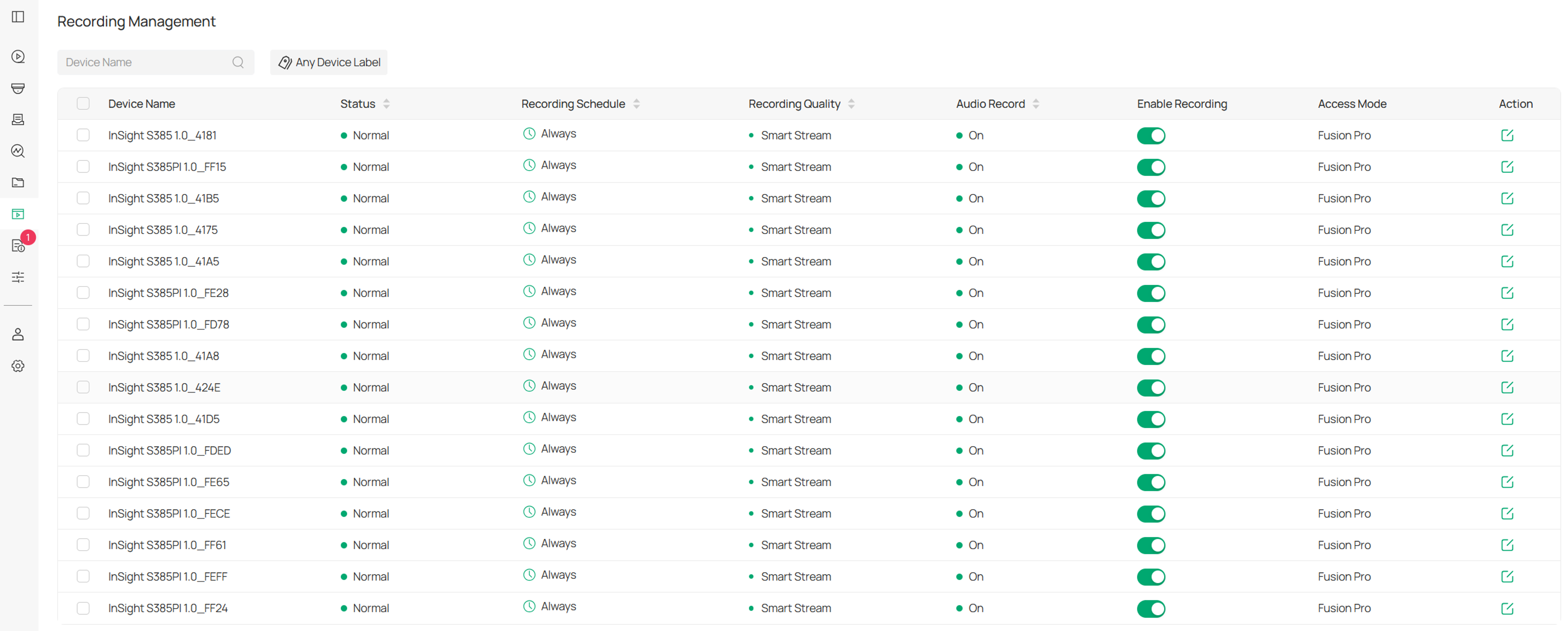Open the settings gear sidebar icon
Image resolution: width=1568 pixels, height=631 pixels.
[18, 366]
